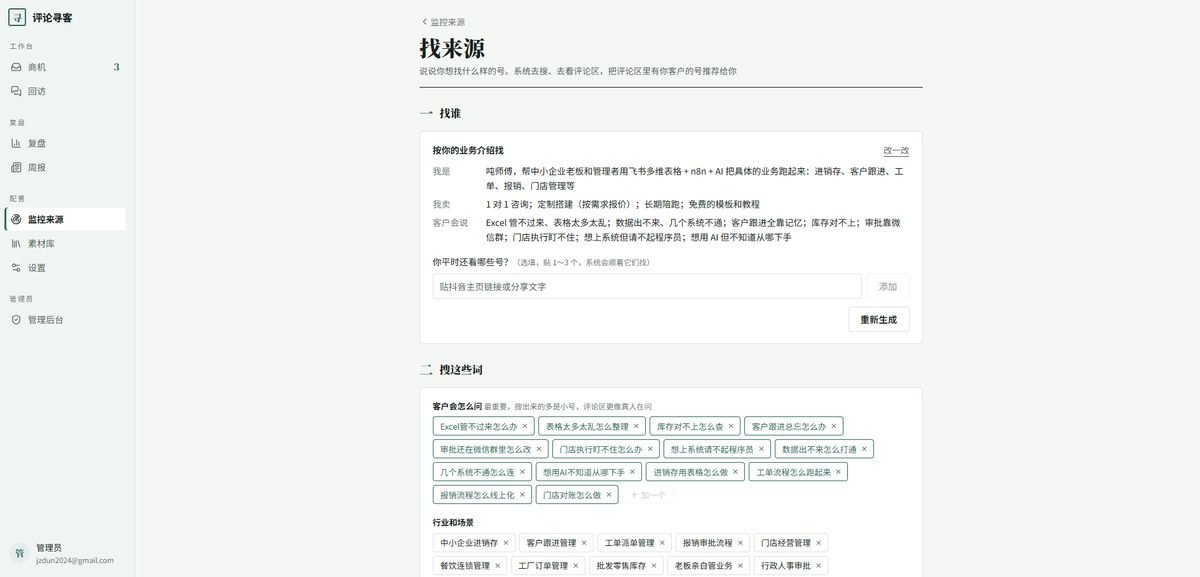This screenshot has width=1200, height=577.
Task: Click the 老板亲自管业务 tag text
Action: click(x=704, y=566)
